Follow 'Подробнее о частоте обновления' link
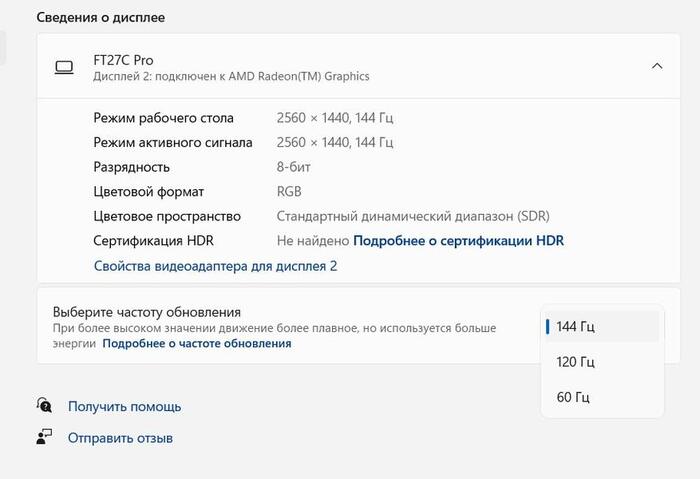This screenshot has width=700, height=479. point(196,343)
